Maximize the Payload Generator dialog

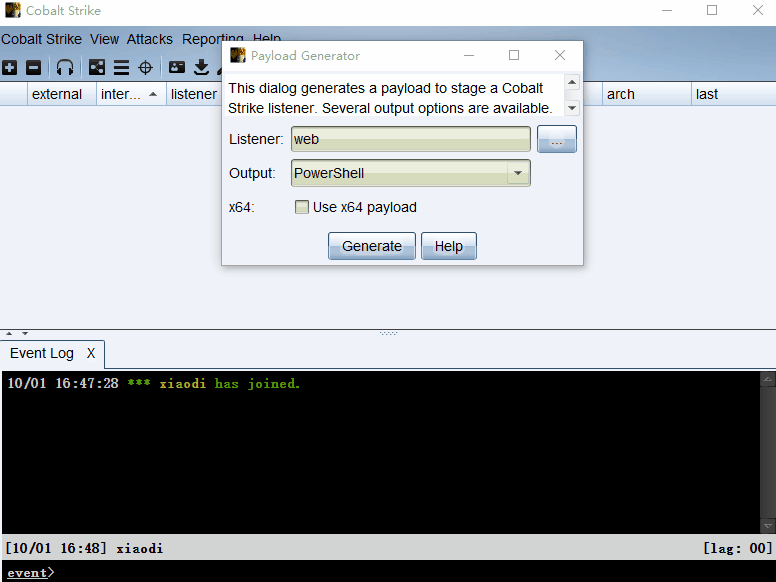514,55
